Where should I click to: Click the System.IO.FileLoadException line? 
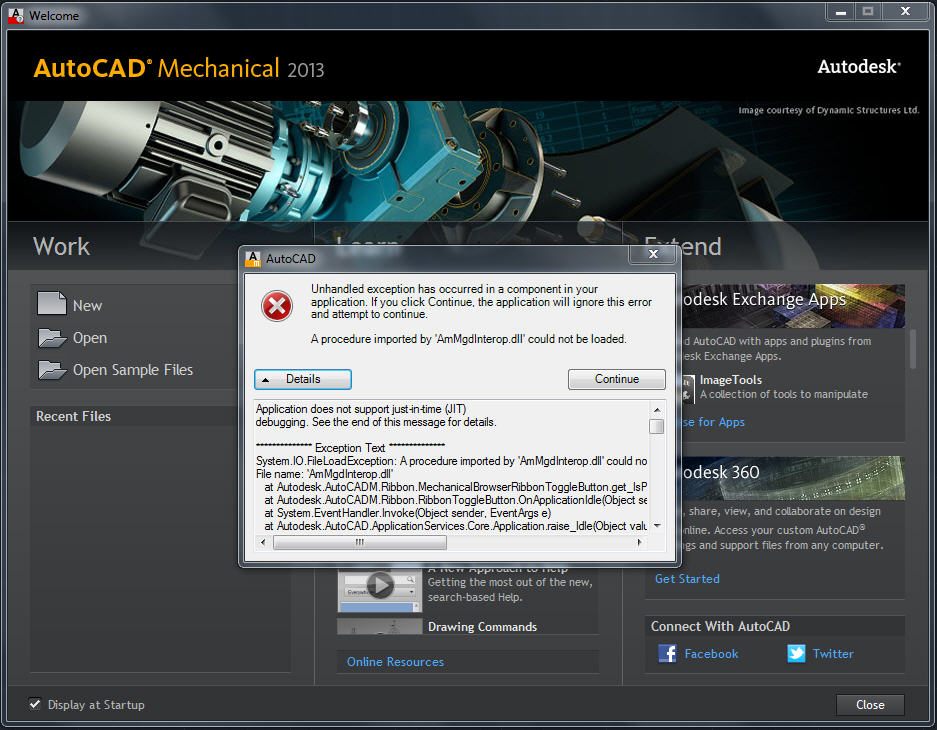click(x=452, y=461)
